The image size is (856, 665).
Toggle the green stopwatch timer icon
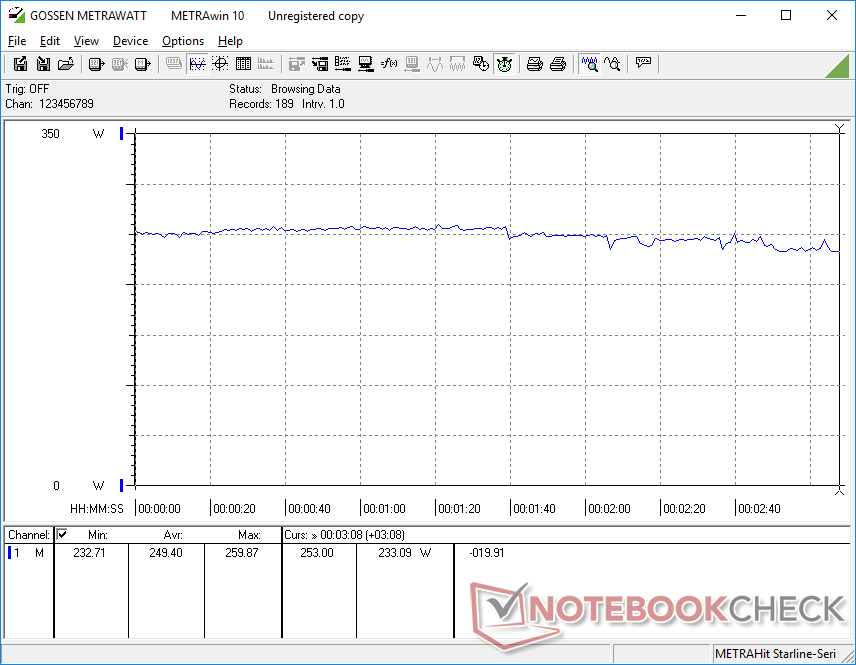click(504, 64)
